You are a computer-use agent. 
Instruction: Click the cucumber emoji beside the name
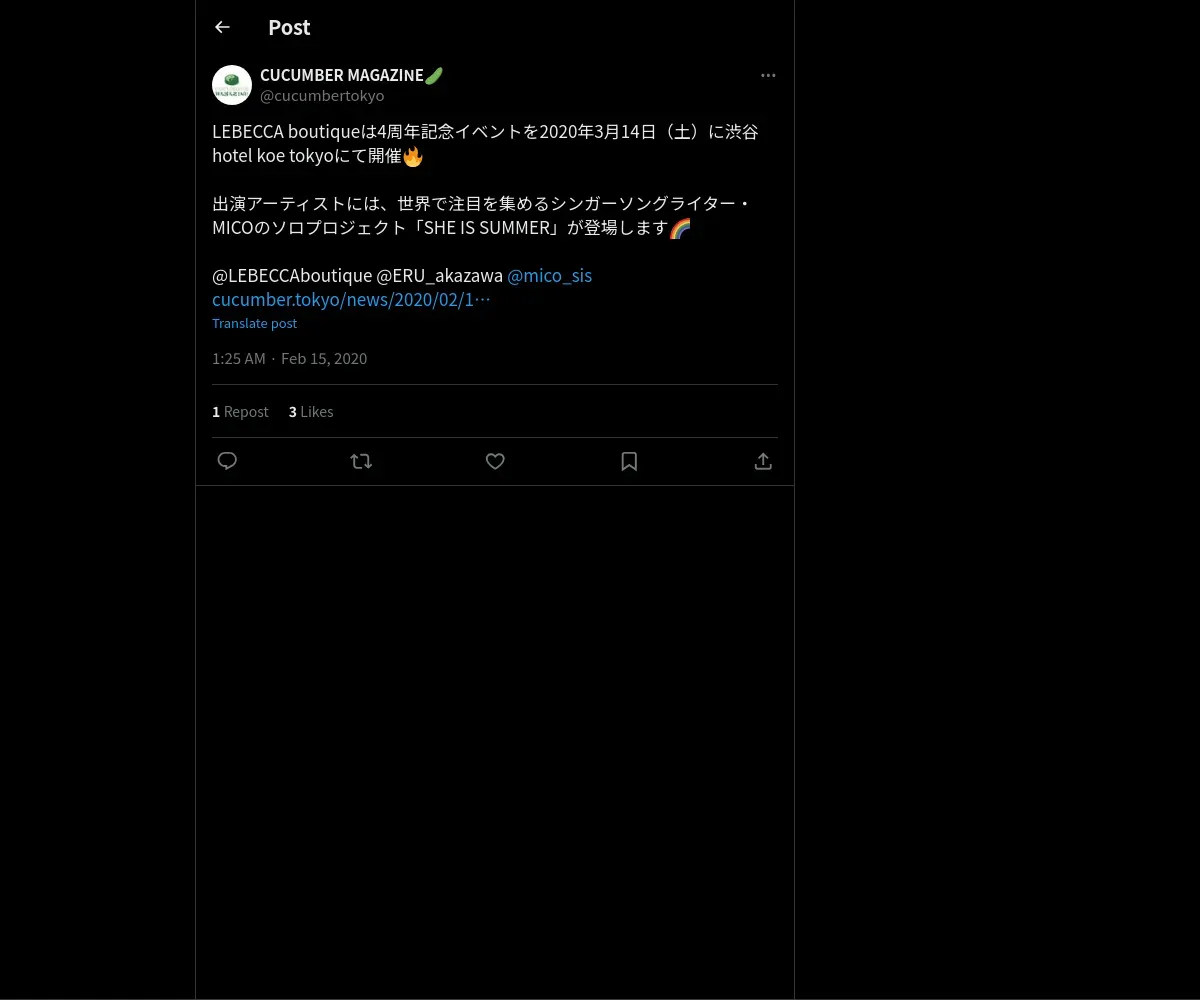pyautogui.click(x=434, y=75)
